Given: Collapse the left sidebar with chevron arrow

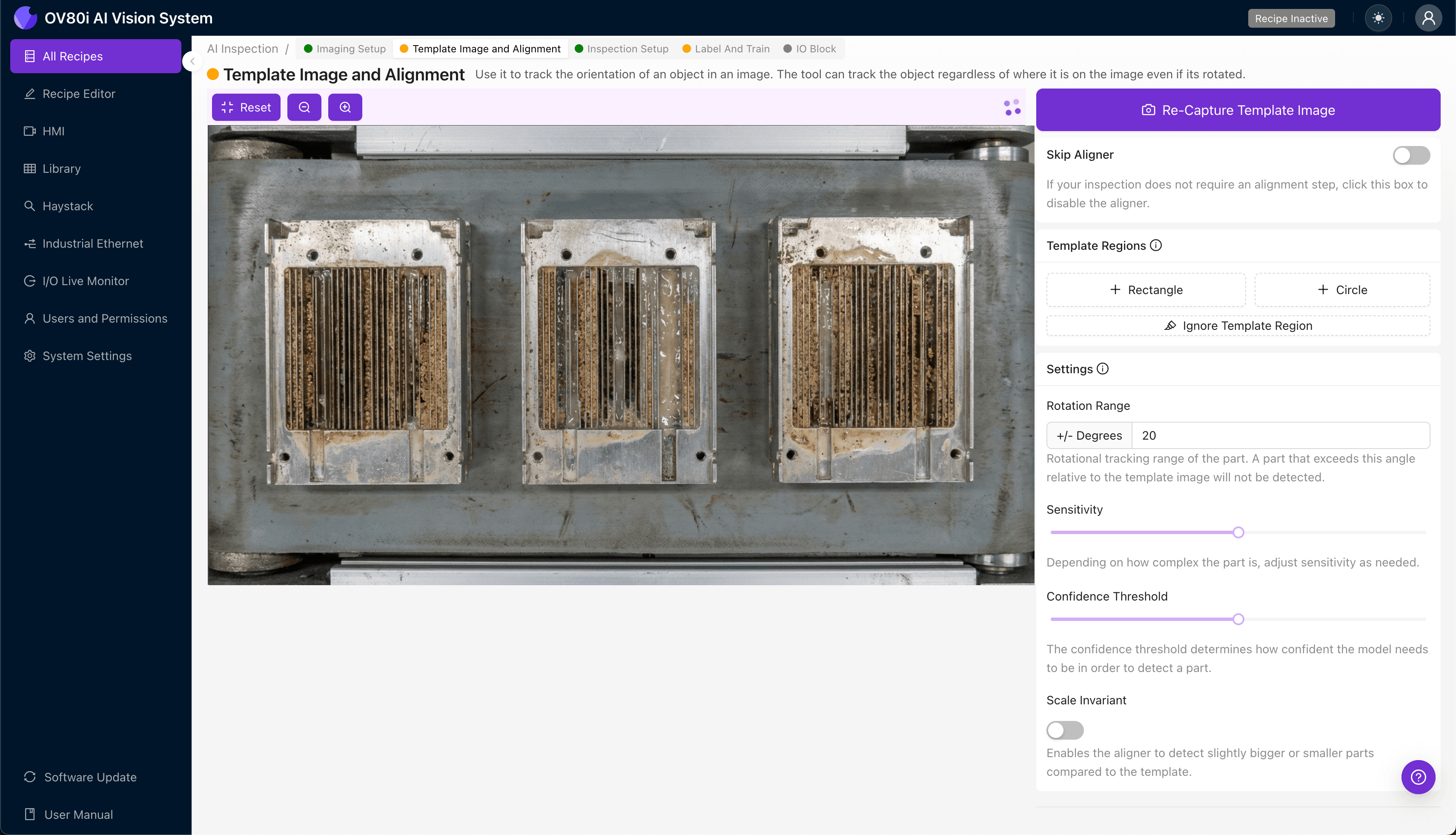Looking at the screenshot, I should point(193,61).
